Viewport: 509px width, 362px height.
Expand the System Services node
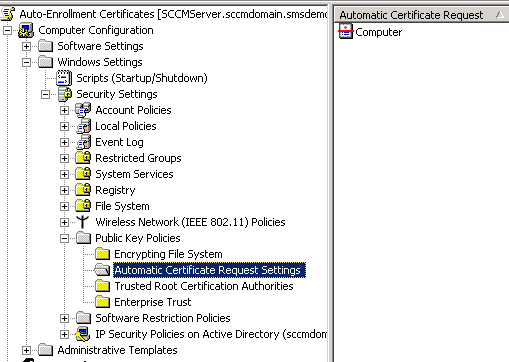coord(64,175)
